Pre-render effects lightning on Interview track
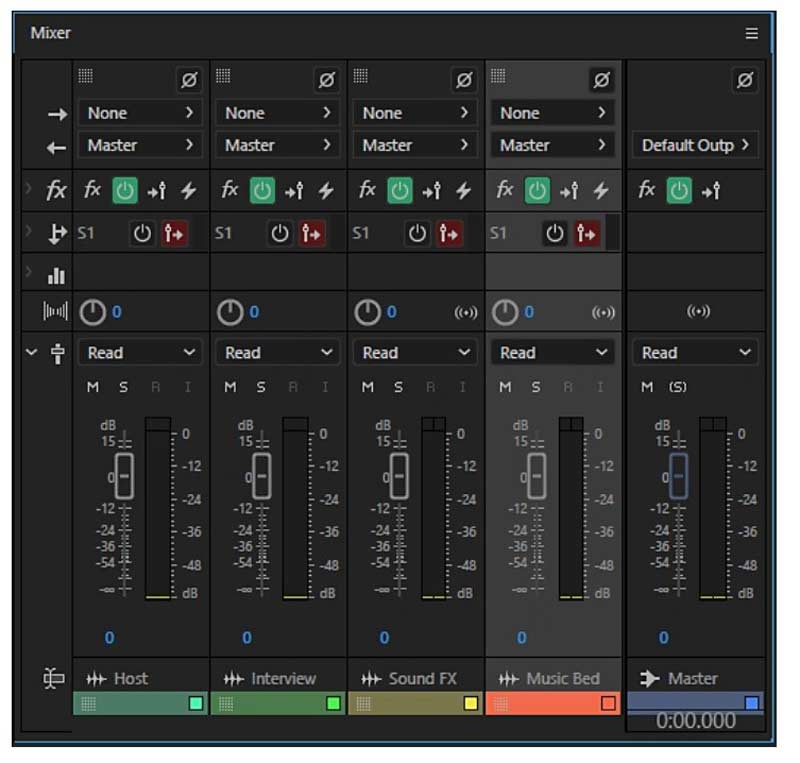The image size is (800, 763). point(327,191)
